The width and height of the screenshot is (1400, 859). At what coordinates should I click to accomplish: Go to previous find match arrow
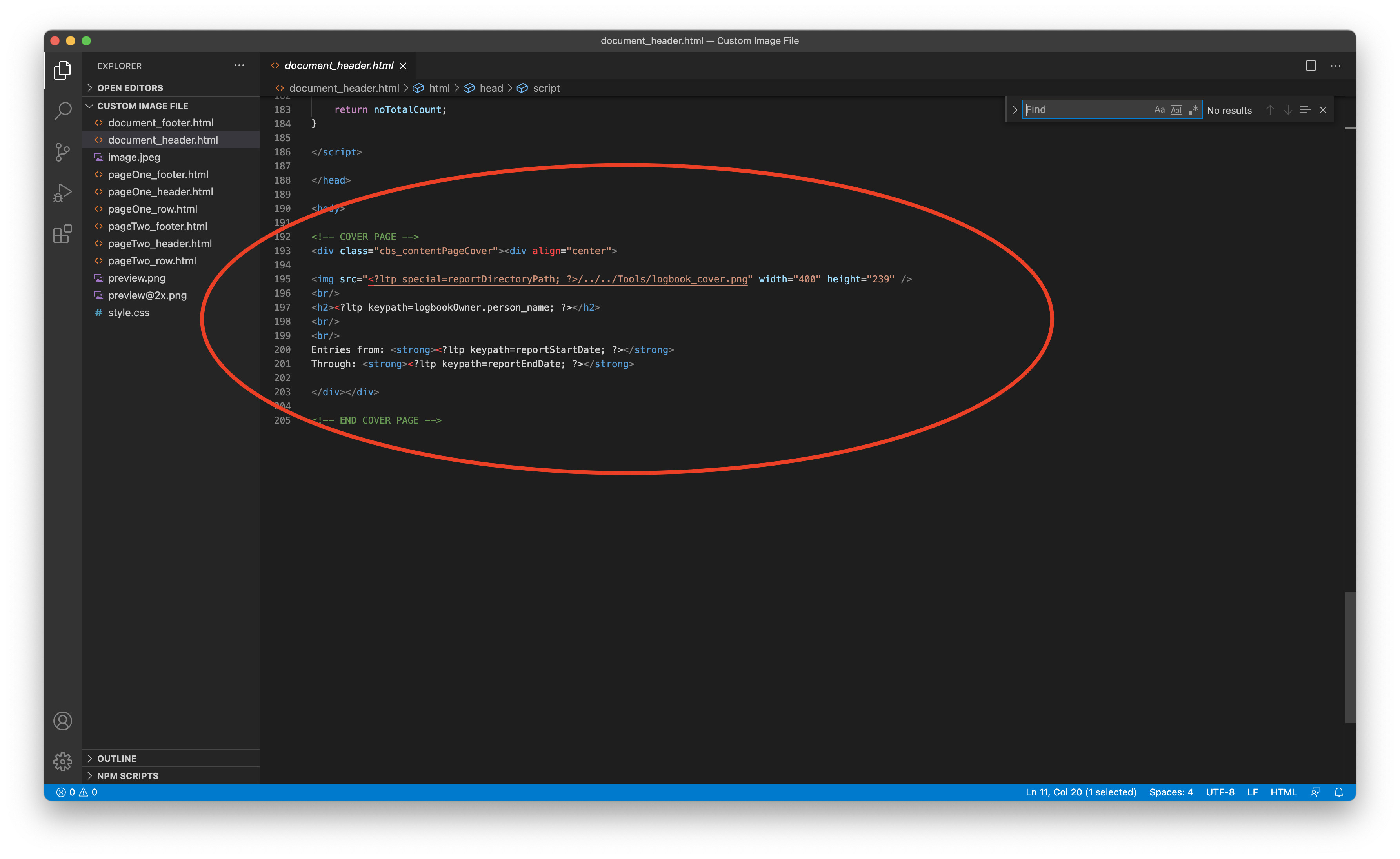(x=1270, y=110)
